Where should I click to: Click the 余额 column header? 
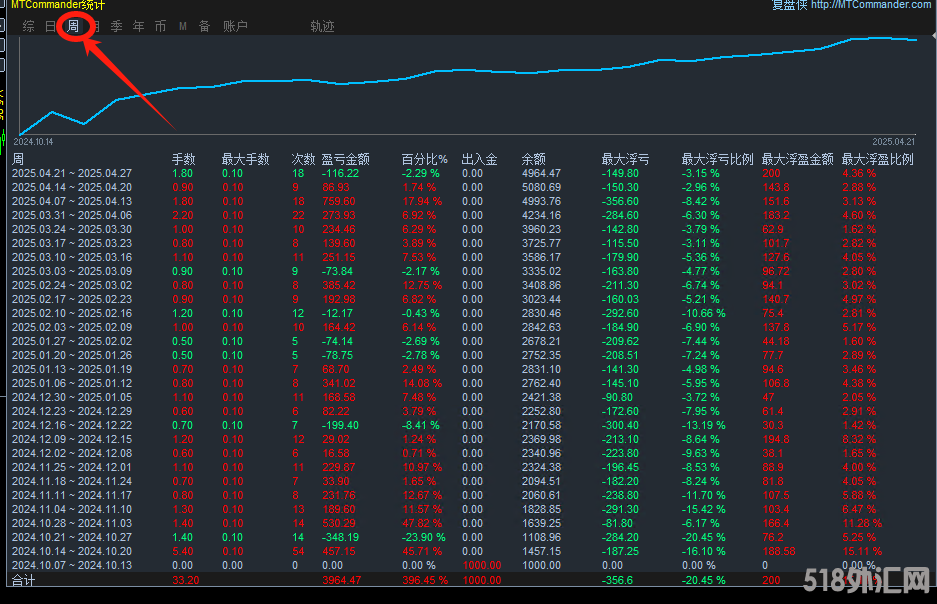[x=533, y=159]
